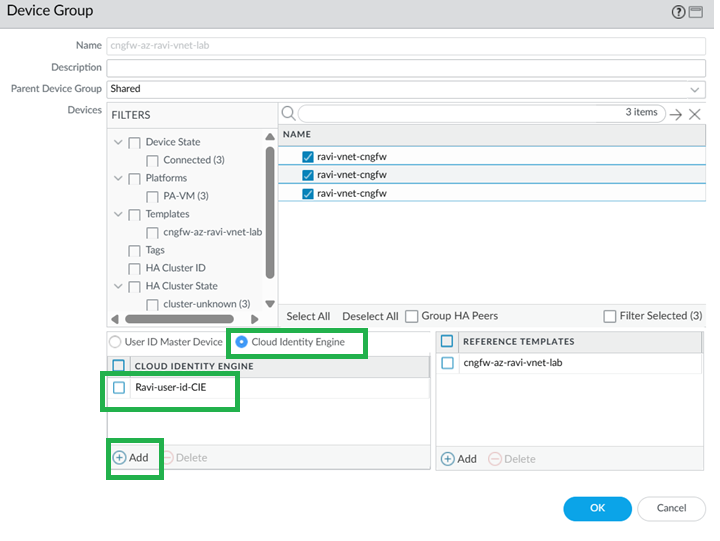Open the Parent Device Group dropdown

point(695,90)
